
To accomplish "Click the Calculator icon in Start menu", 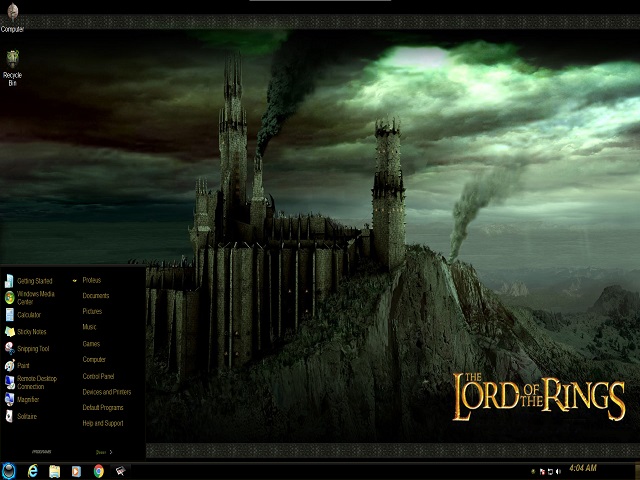I will pos(9,315).
